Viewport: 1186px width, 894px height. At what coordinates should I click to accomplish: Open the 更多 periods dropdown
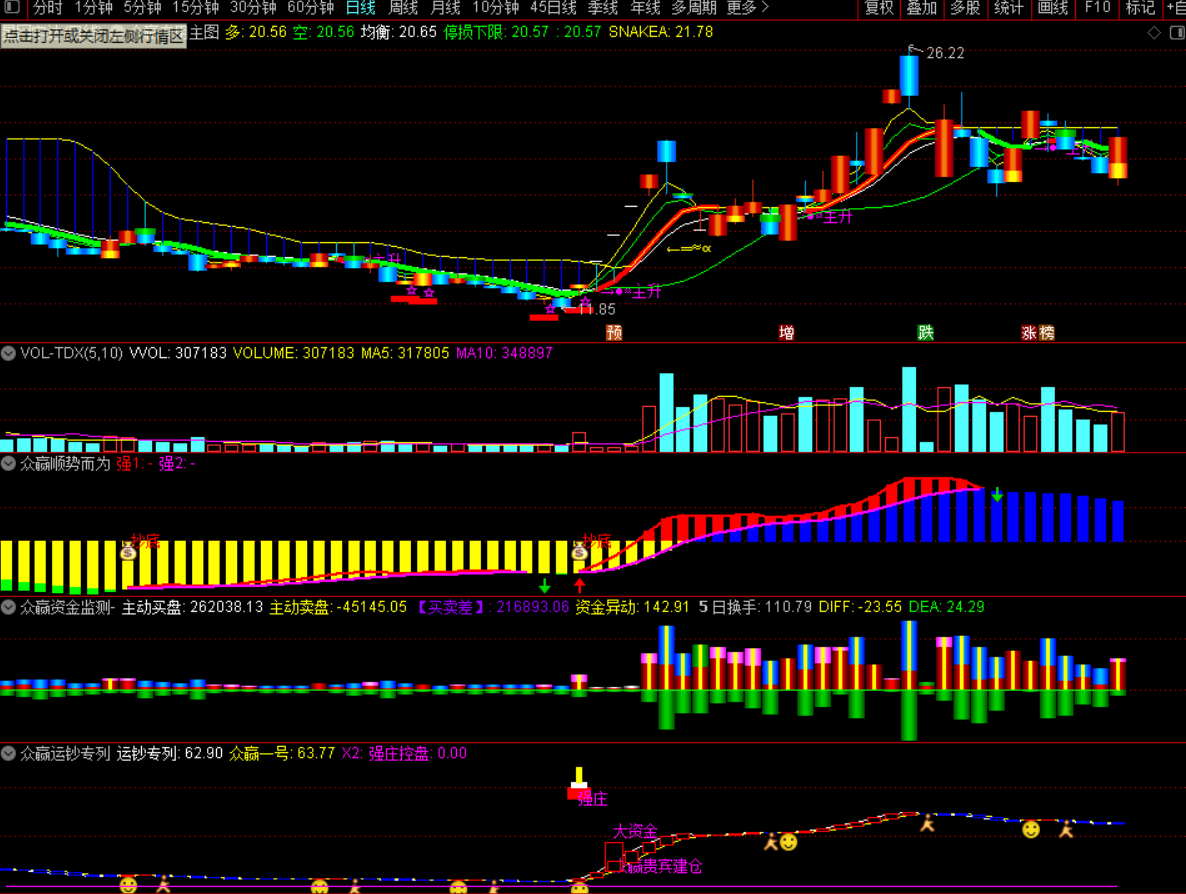tap(747, 8)
